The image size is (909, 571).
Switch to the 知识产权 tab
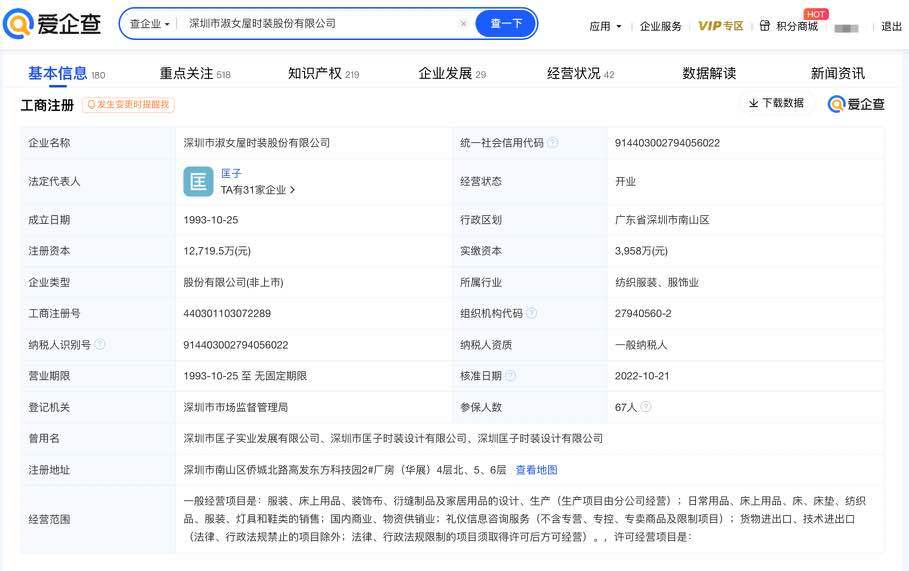(x=323, y=74)
